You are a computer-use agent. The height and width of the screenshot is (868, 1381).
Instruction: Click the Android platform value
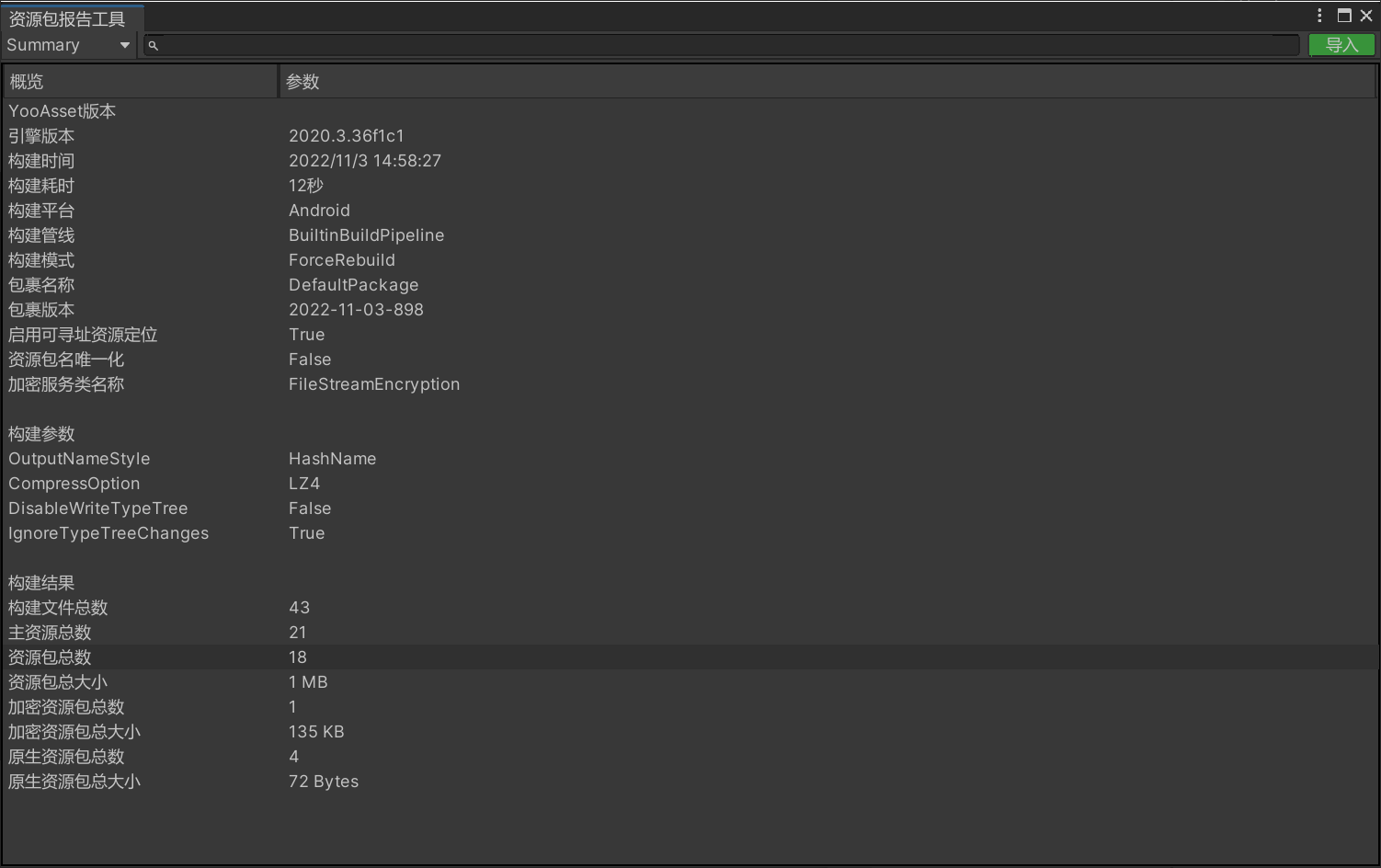tap(319, 211)
